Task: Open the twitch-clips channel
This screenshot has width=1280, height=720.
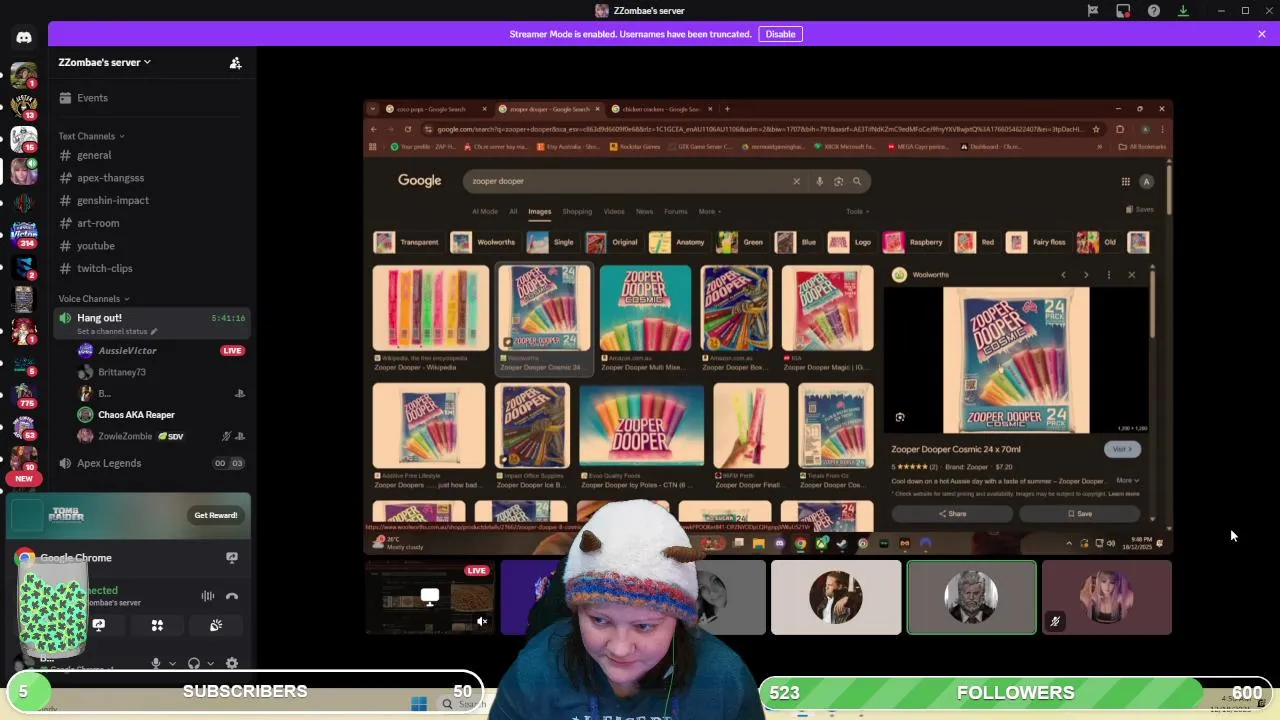Action: (150, 268)
